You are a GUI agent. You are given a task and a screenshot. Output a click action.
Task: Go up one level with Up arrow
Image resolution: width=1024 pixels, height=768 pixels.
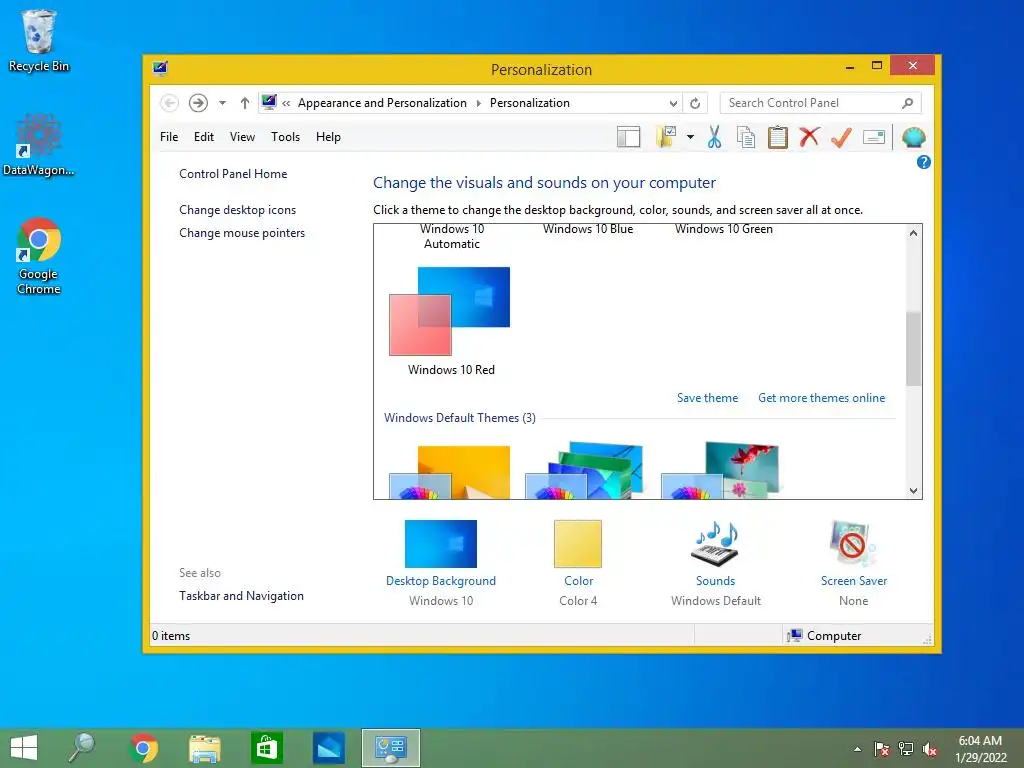pyautogui.click(x=245, y=103)
